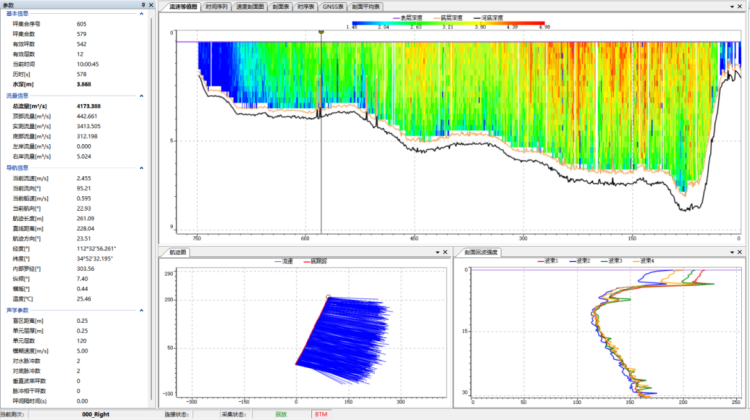Pin the 参数 parameters panel
Viewport: 750px width, 420px height.
(143, 5)
